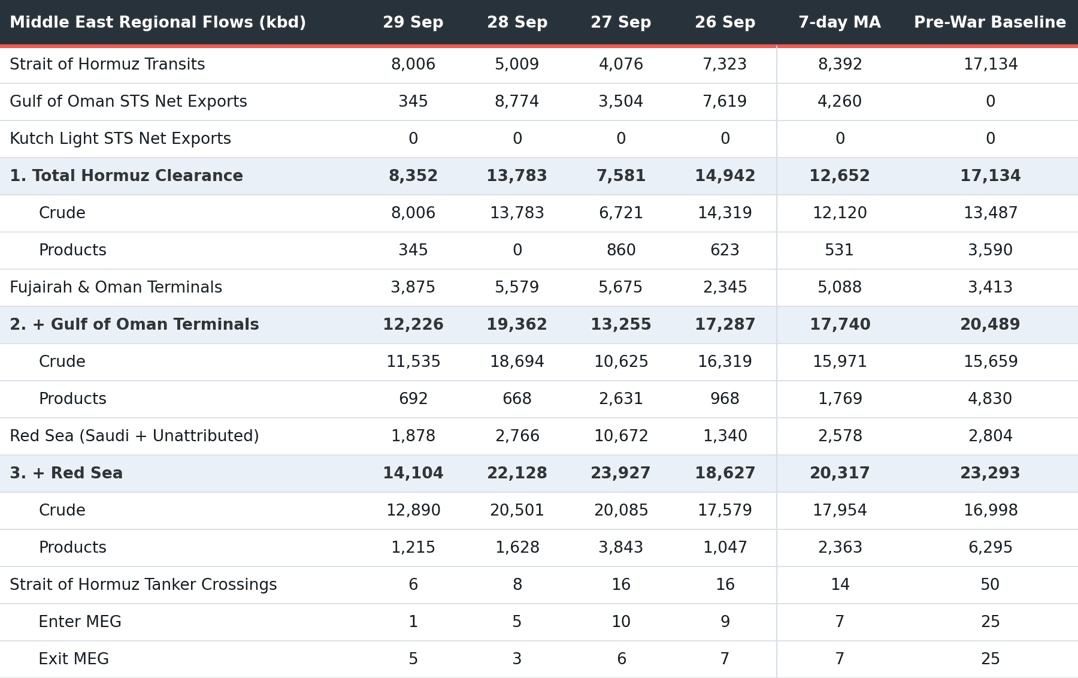The width and height of the screenshot is (1078, 678).
Task: Select the 18,694 crude value for 28 Sep
Action: [517, 361]
